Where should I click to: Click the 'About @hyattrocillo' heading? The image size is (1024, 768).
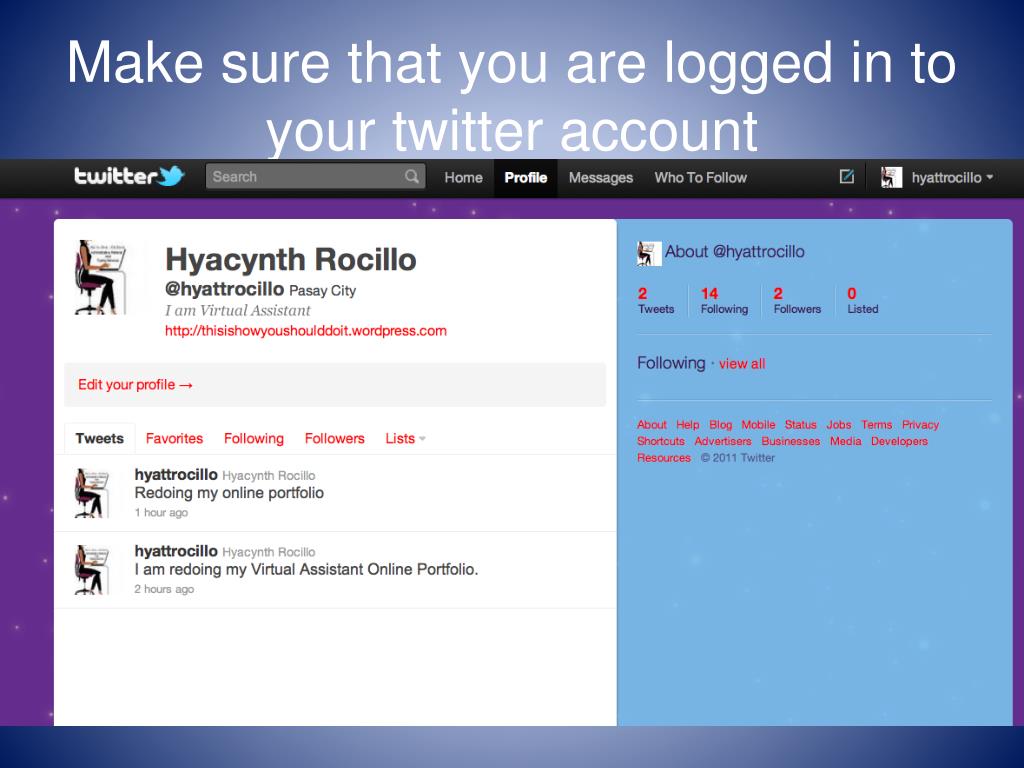pyautogui.click(x=735, y=252)
